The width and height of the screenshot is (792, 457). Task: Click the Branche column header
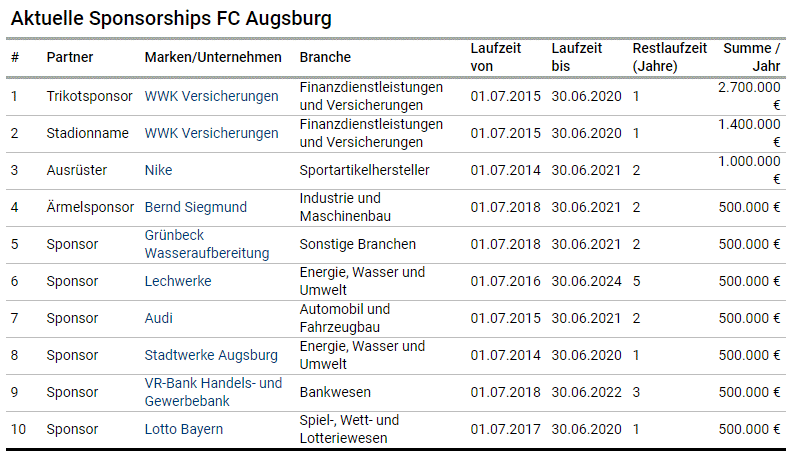tap(325, 57)
